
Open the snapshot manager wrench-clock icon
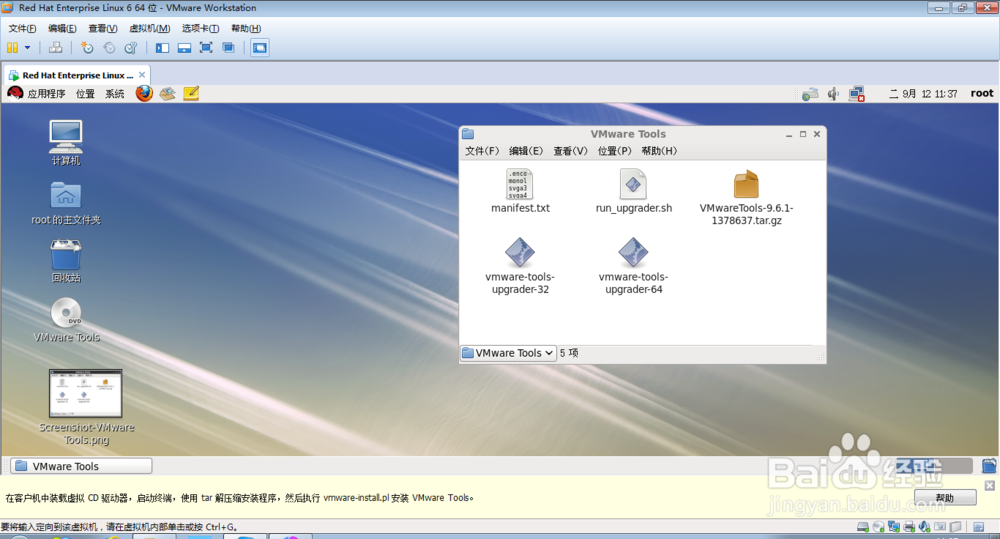[131, 48]
